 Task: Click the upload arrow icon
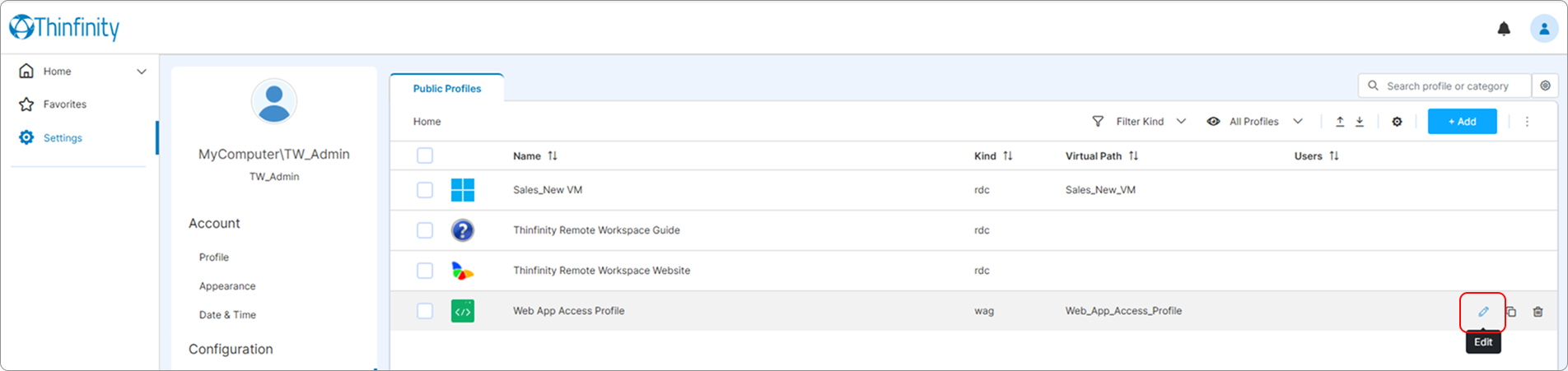(x=1340, y=122)
